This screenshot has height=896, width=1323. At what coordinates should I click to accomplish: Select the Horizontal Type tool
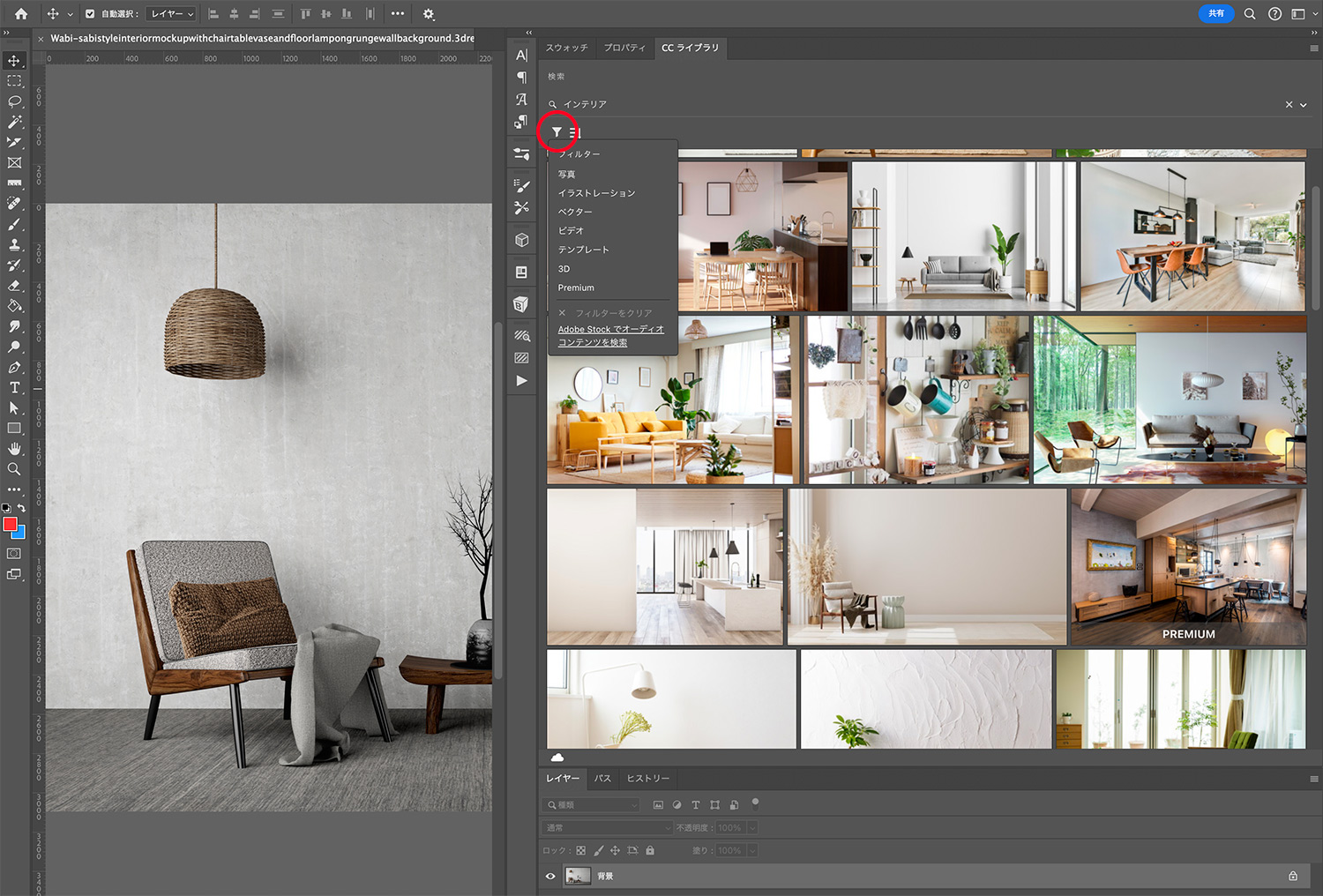click(14, 388)
